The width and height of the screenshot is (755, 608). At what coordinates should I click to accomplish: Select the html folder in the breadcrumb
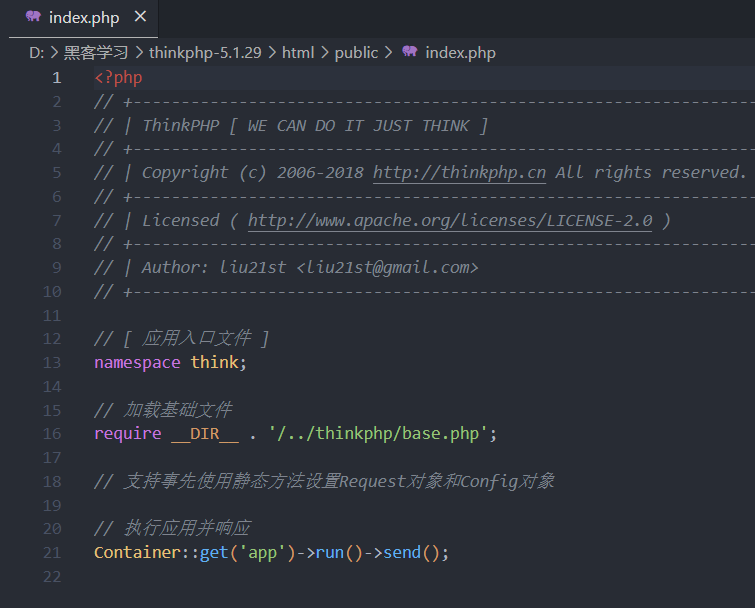(x=298, y=52)
